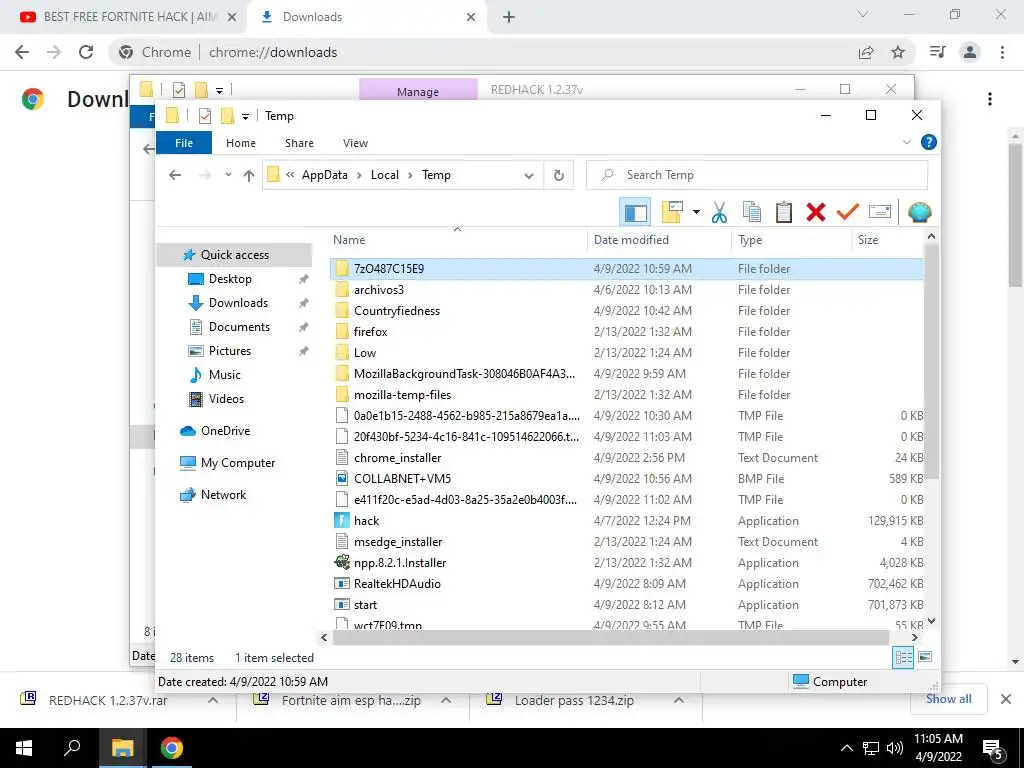Open the Windows Start menu

click(24, 748)
